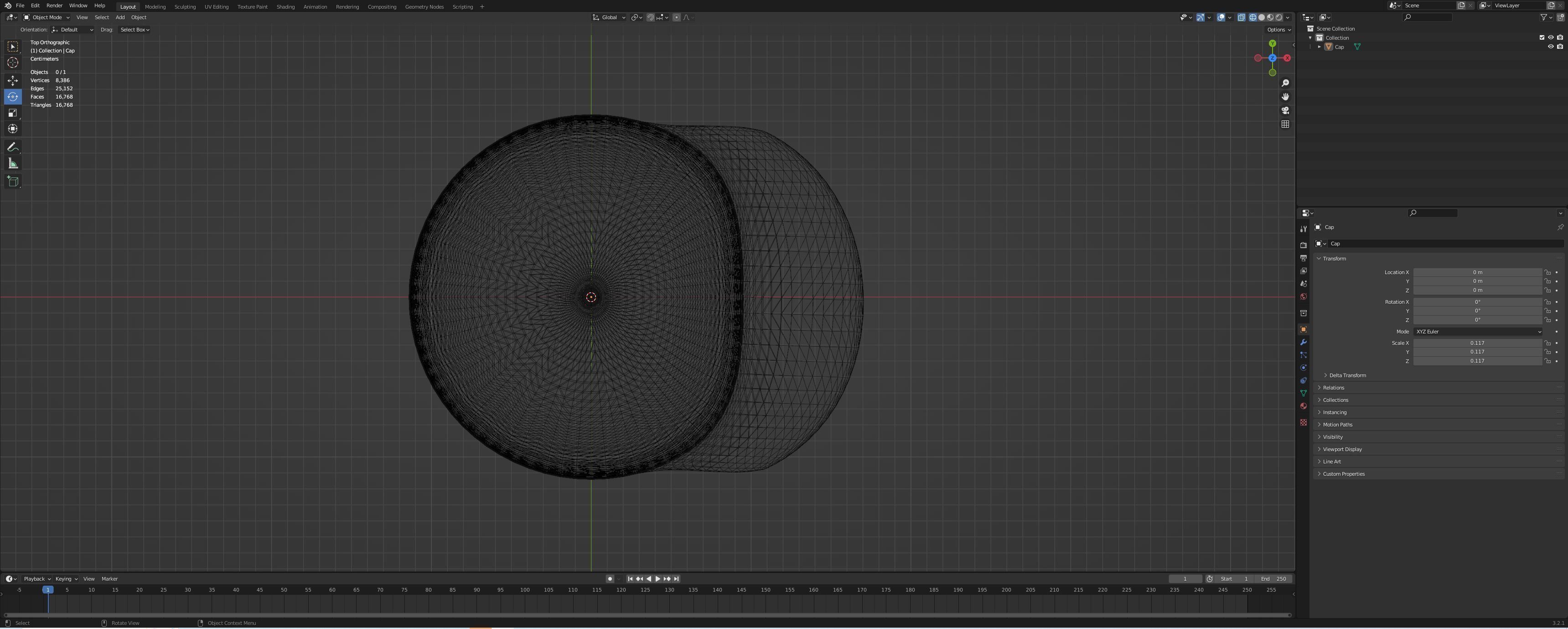Open rotation Mode XYZ Euler dropdown

pos(1477,332)
